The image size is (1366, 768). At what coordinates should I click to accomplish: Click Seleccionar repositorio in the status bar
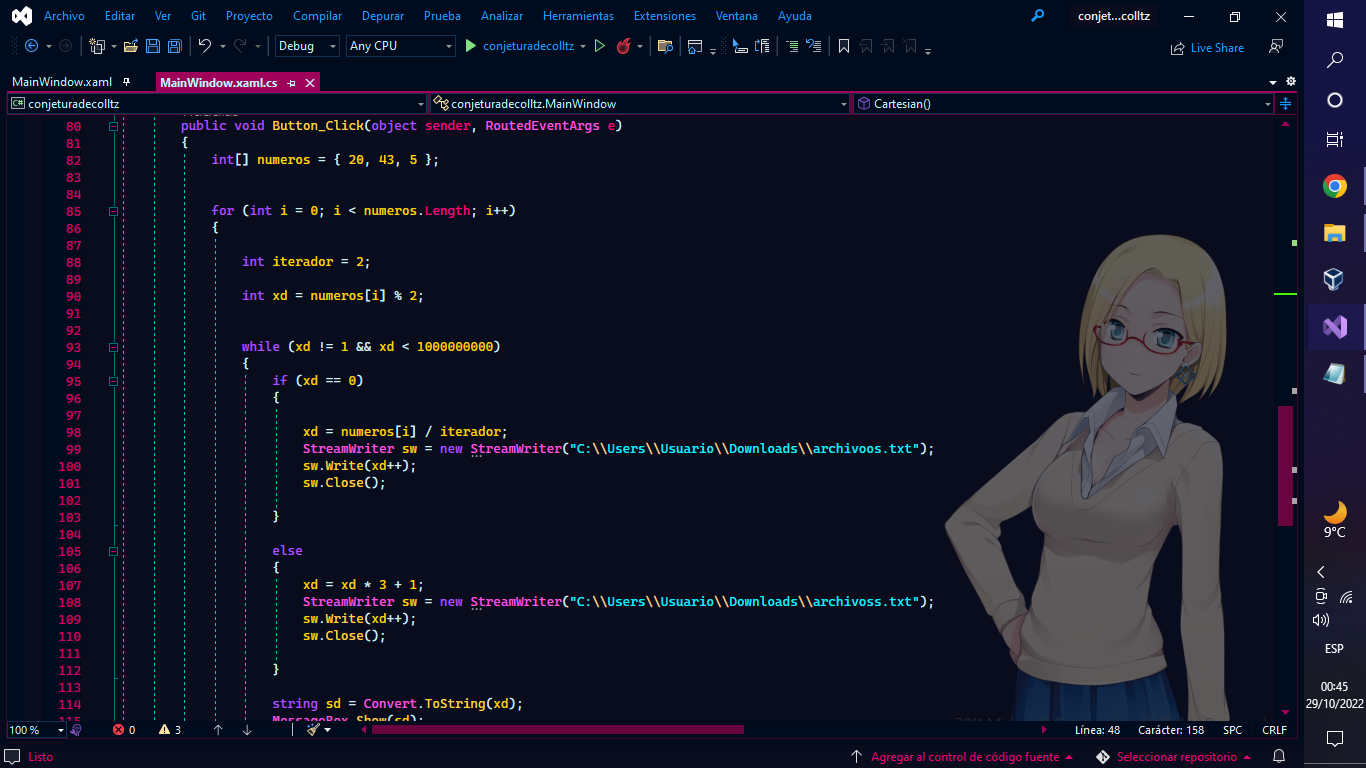click(x=1176, y=757)
